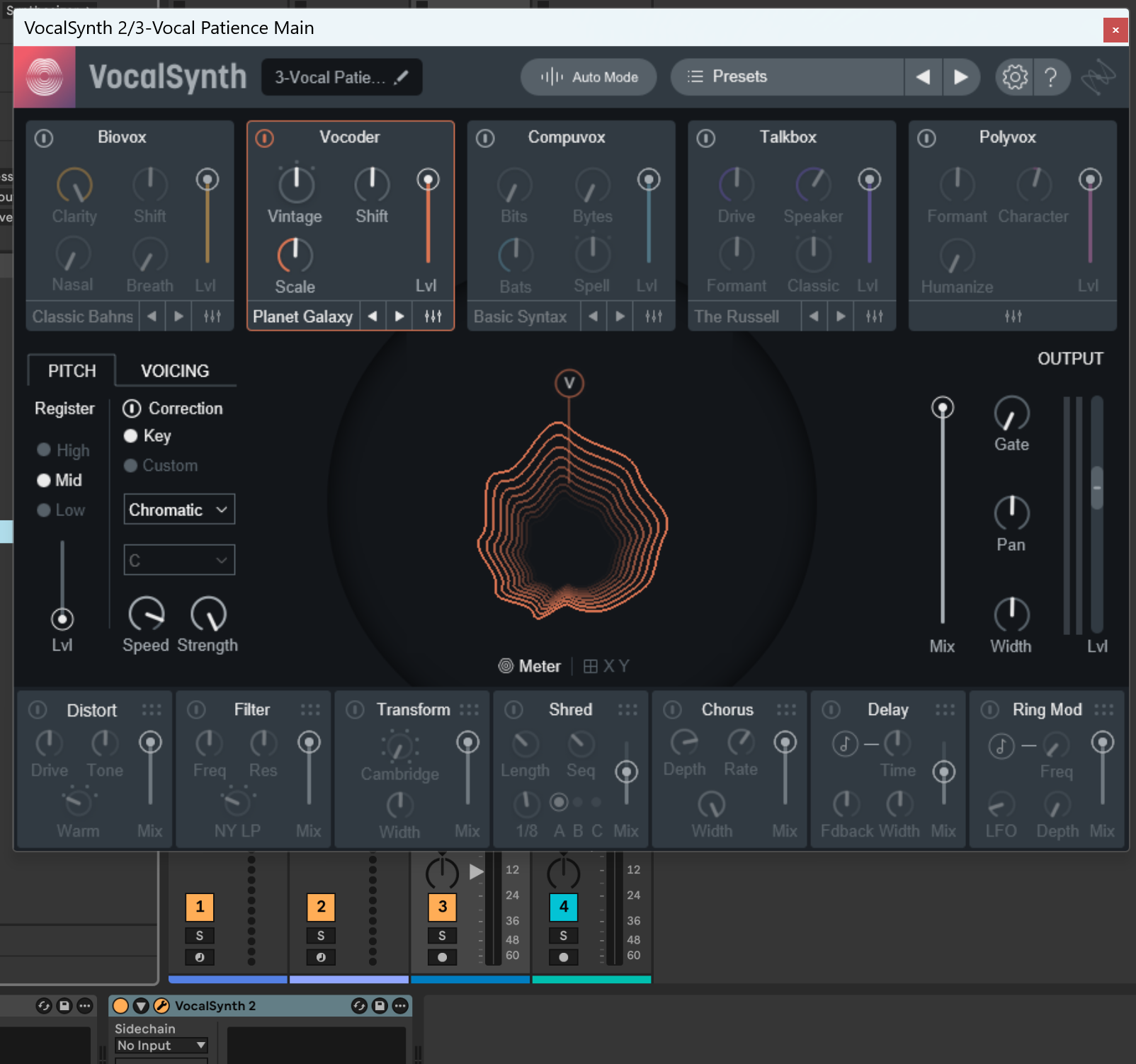The width and height of the screenshot is (1136, 1064).
Task: Open the Chromatic scale dropdown
Action: pos(179,510)
